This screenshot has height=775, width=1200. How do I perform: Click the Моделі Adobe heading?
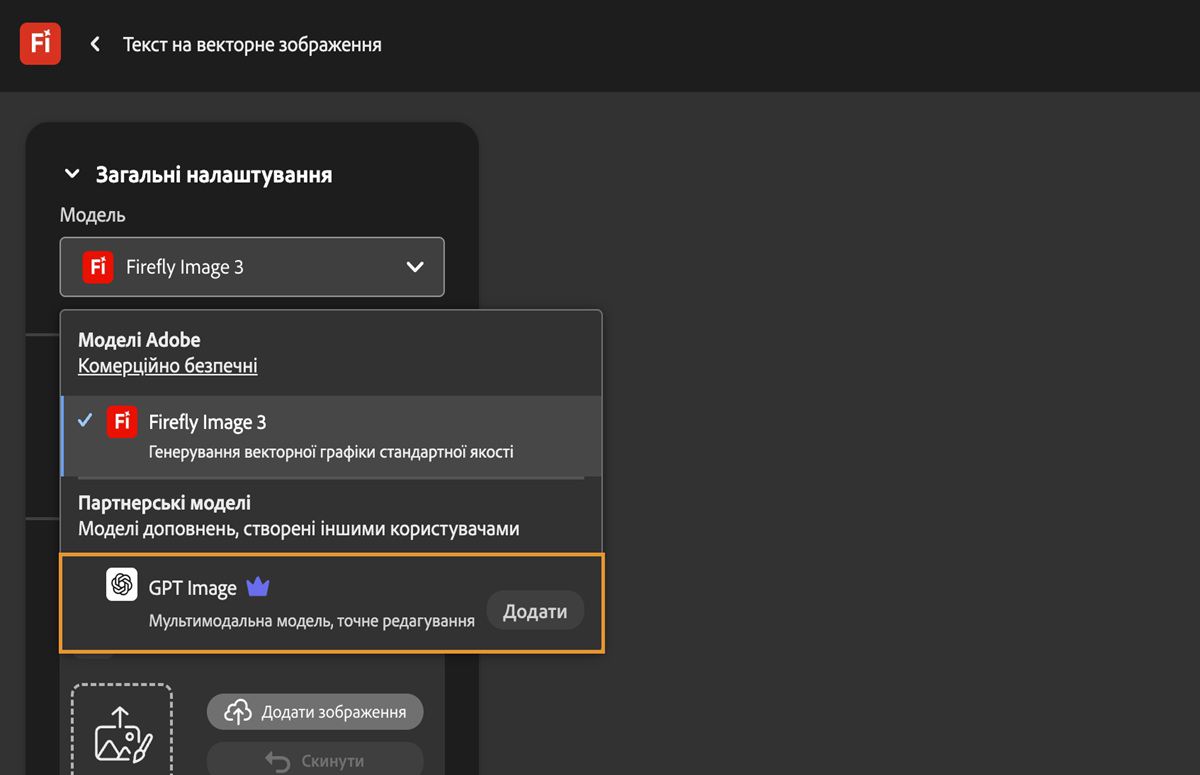pos(139,340)
